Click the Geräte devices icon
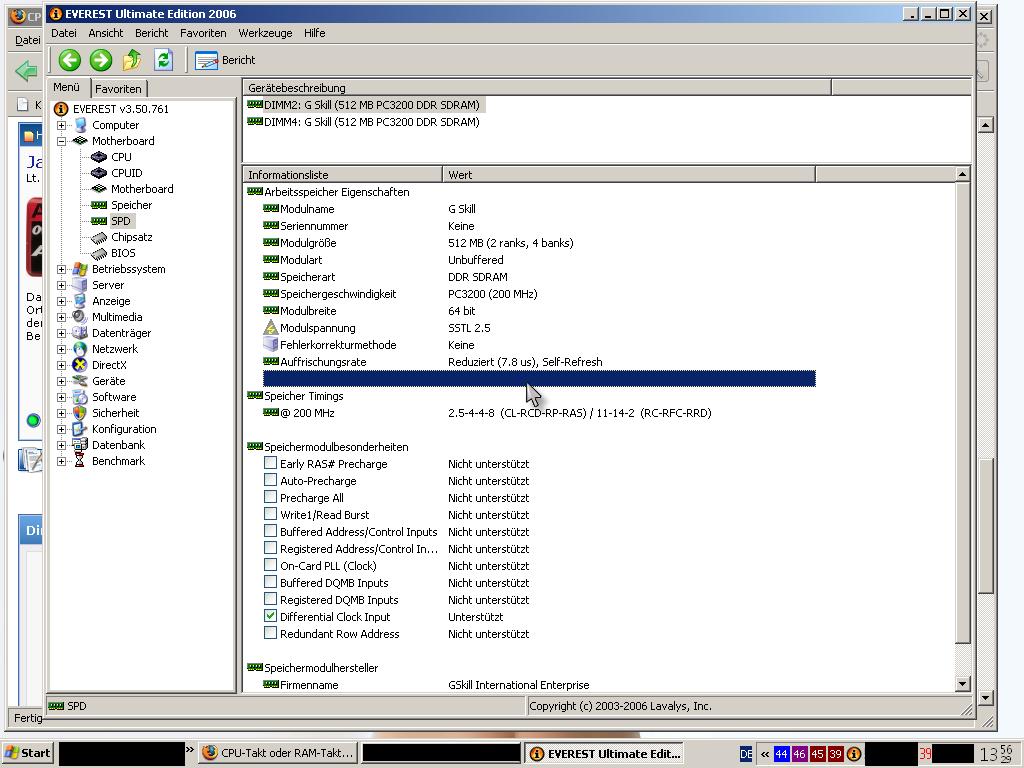The height and width of the screenshot is (768, 1024). (x=80, y=381)
